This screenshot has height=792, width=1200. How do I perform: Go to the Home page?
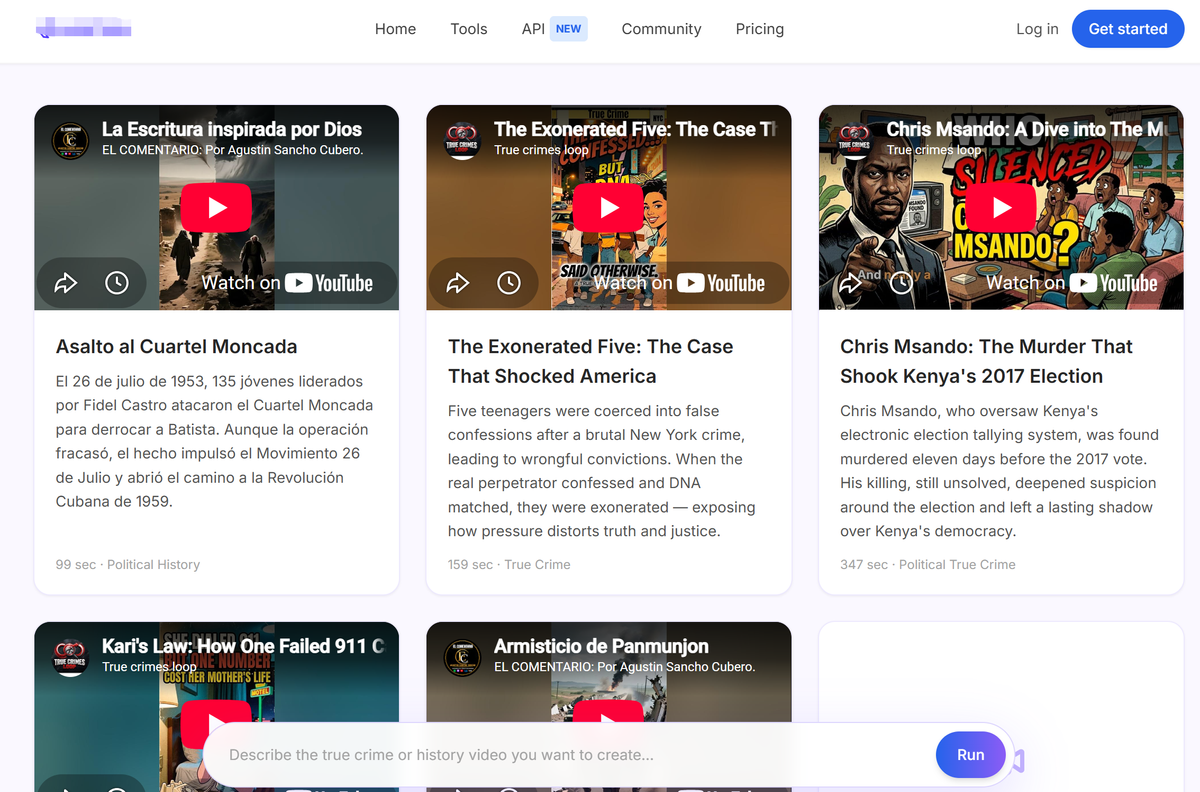coord(395,29)
